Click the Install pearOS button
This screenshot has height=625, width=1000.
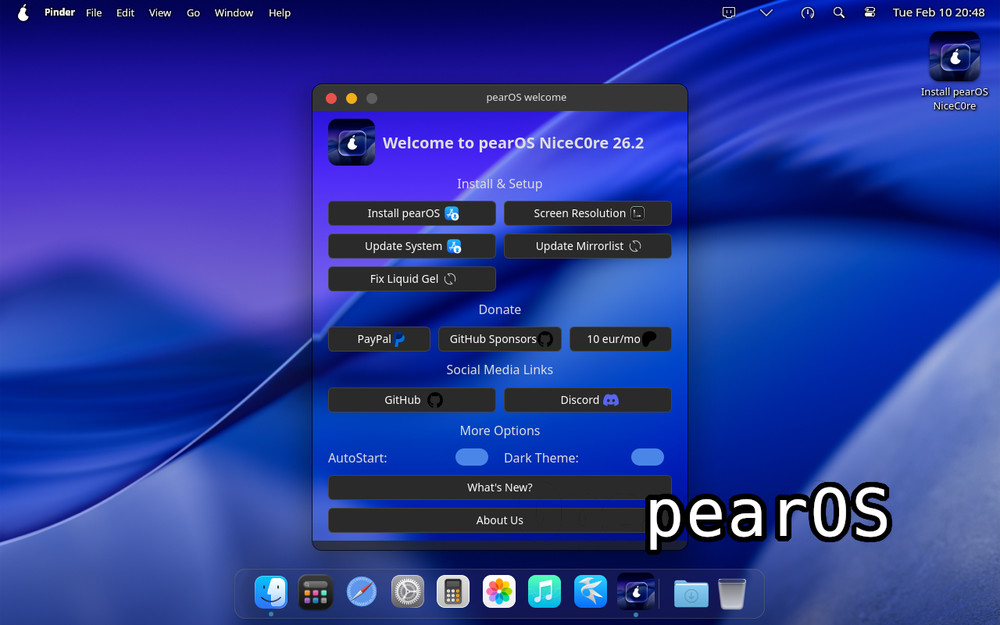pyautogui.click(x=412, y=213)
